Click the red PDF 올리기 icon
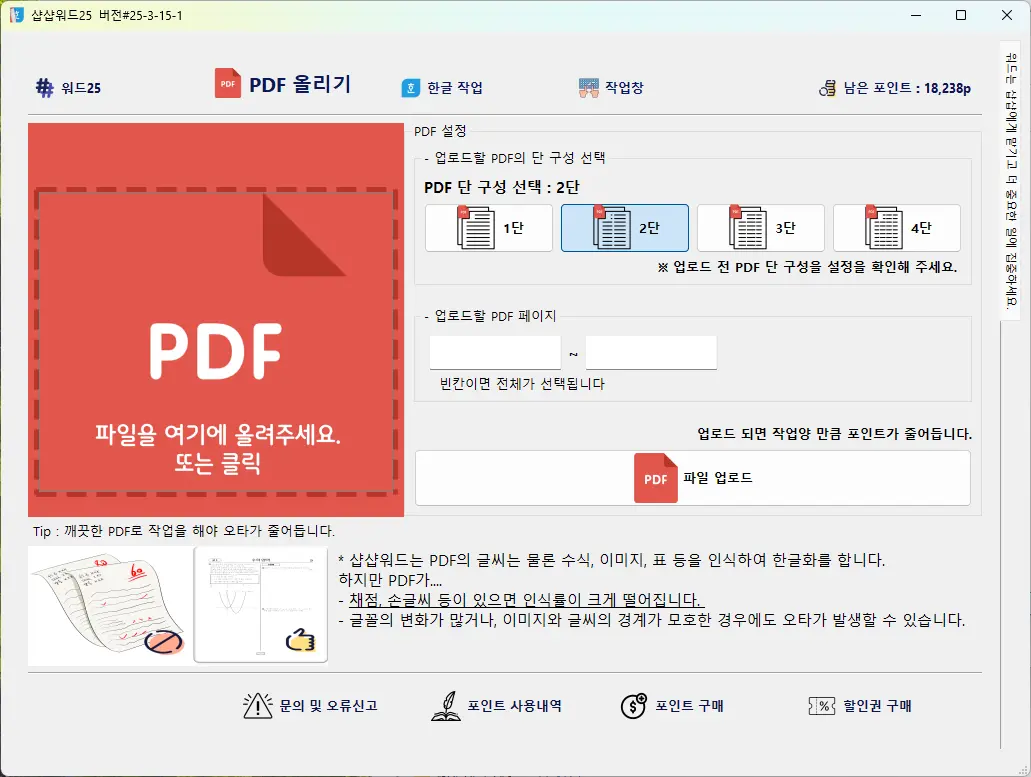 [227, 84]
